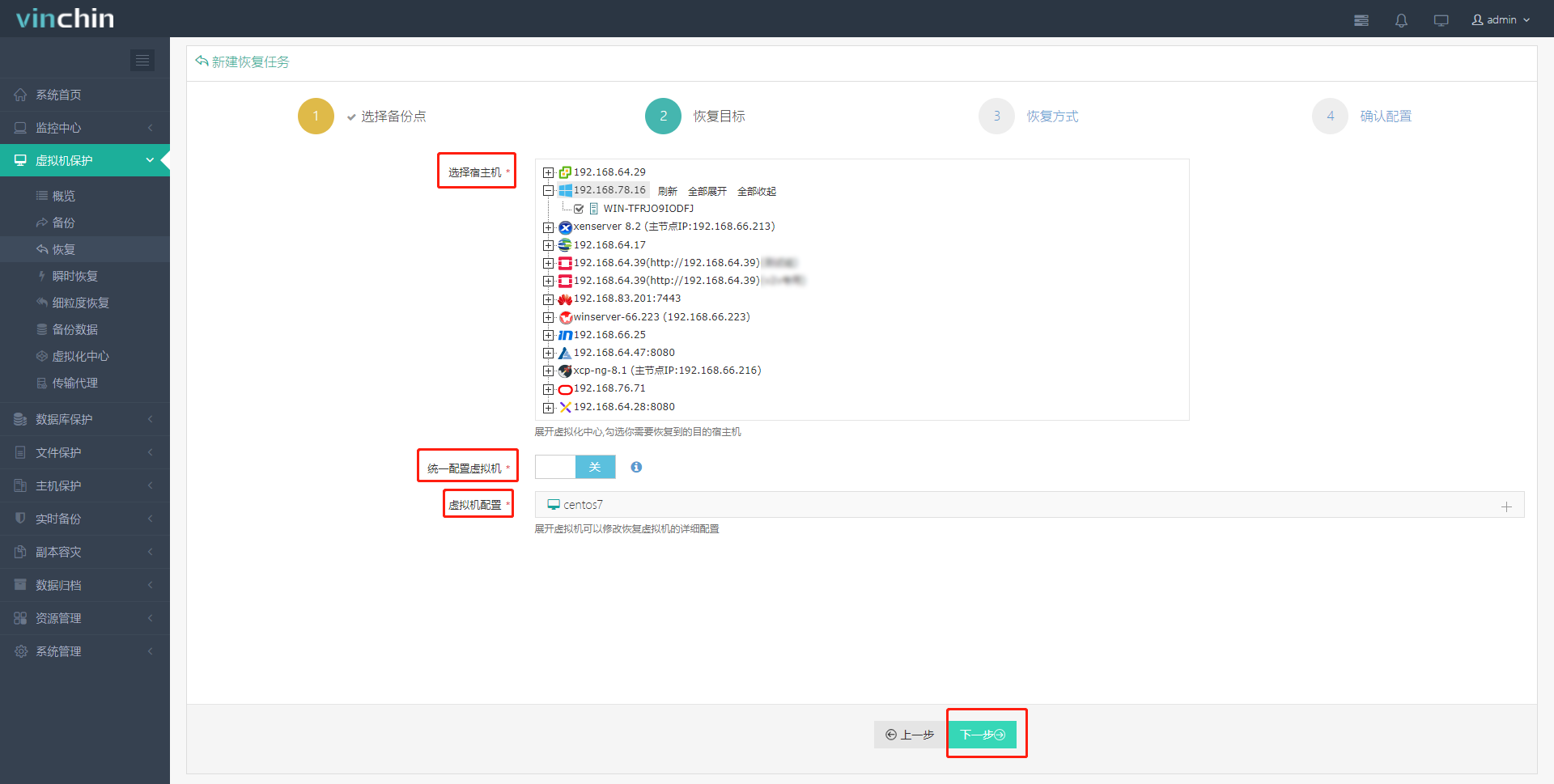
Task: Expand the winserver-66.223 tree node
Action: tap(549, 317)
